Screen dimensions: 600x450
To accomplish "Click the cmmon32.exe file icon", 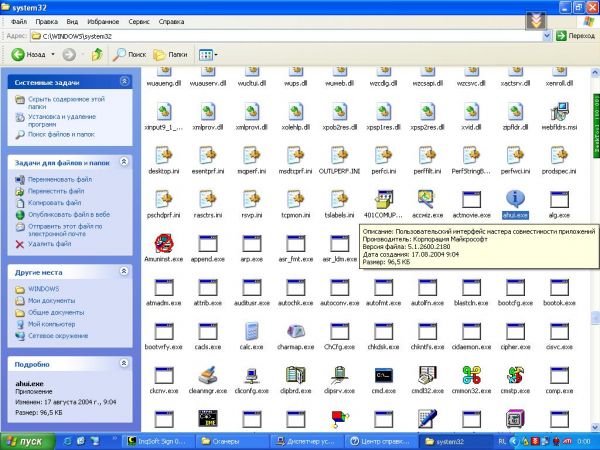I will (x=470, y=376).
